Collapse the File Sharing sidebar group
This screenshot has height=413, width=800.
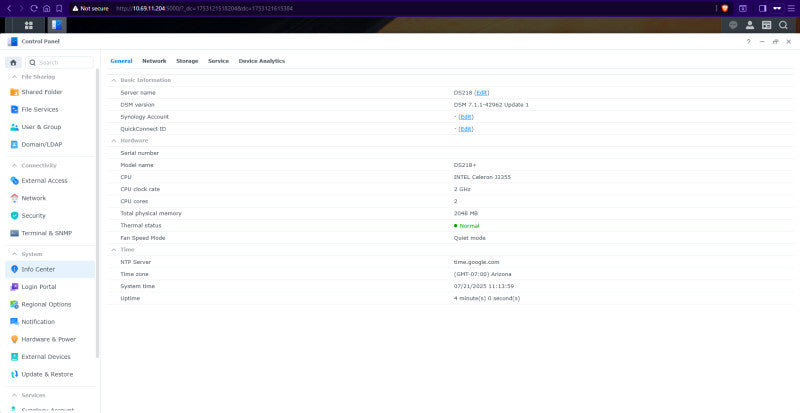tap(14, 77)
